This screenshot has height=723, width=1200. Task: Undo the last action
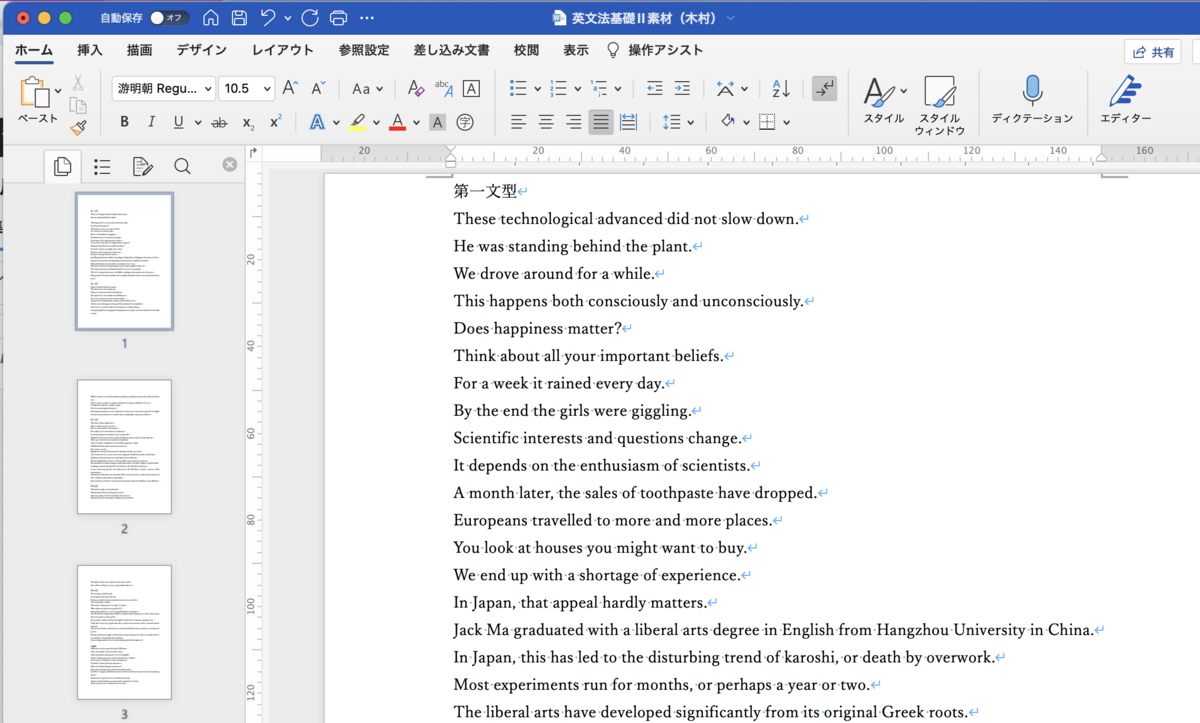click(267, 18)
